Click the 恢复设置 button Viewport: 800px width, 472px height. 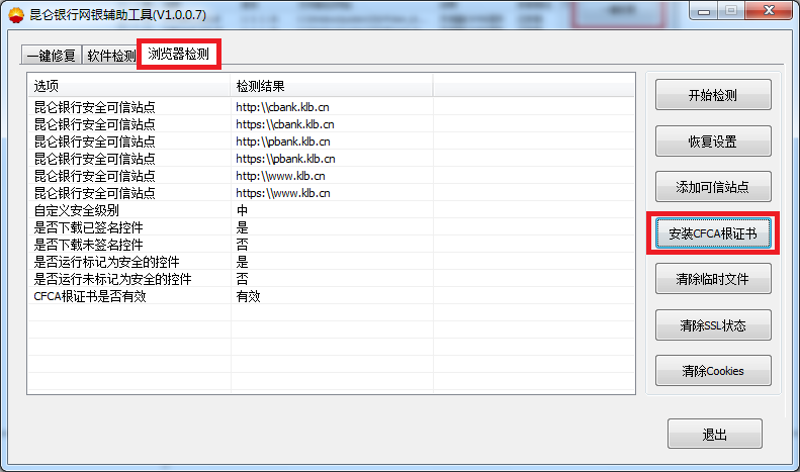click(712, 141)
